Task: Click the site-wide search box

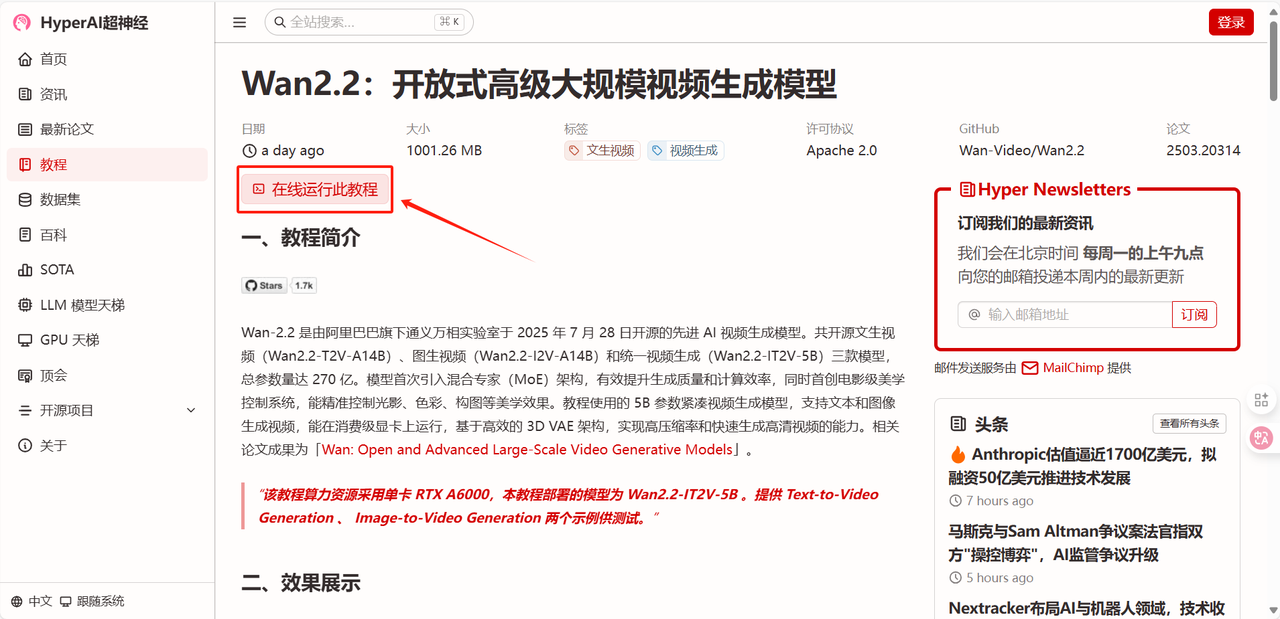Action: pyautogui.click(x=368, y=22)
